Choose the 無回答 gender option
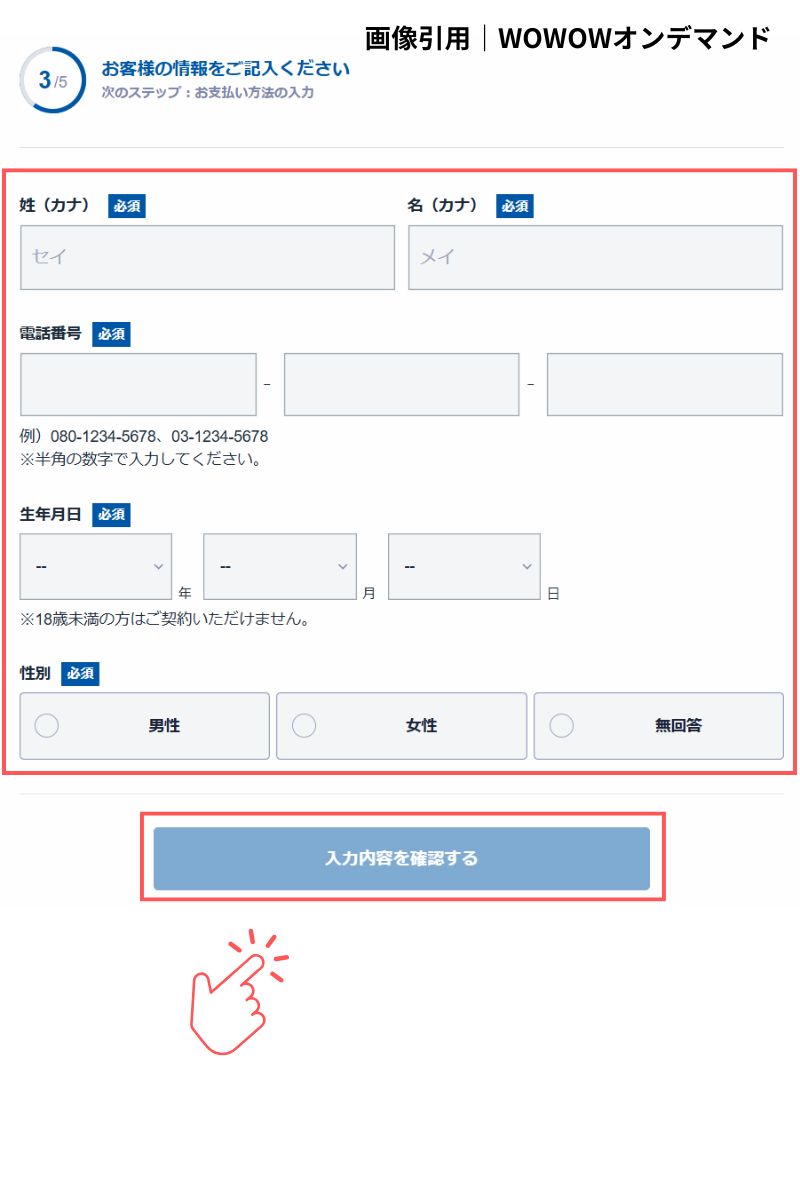Image resolution: width=800 pixels, height=1200 pixels. coord(658,726)
